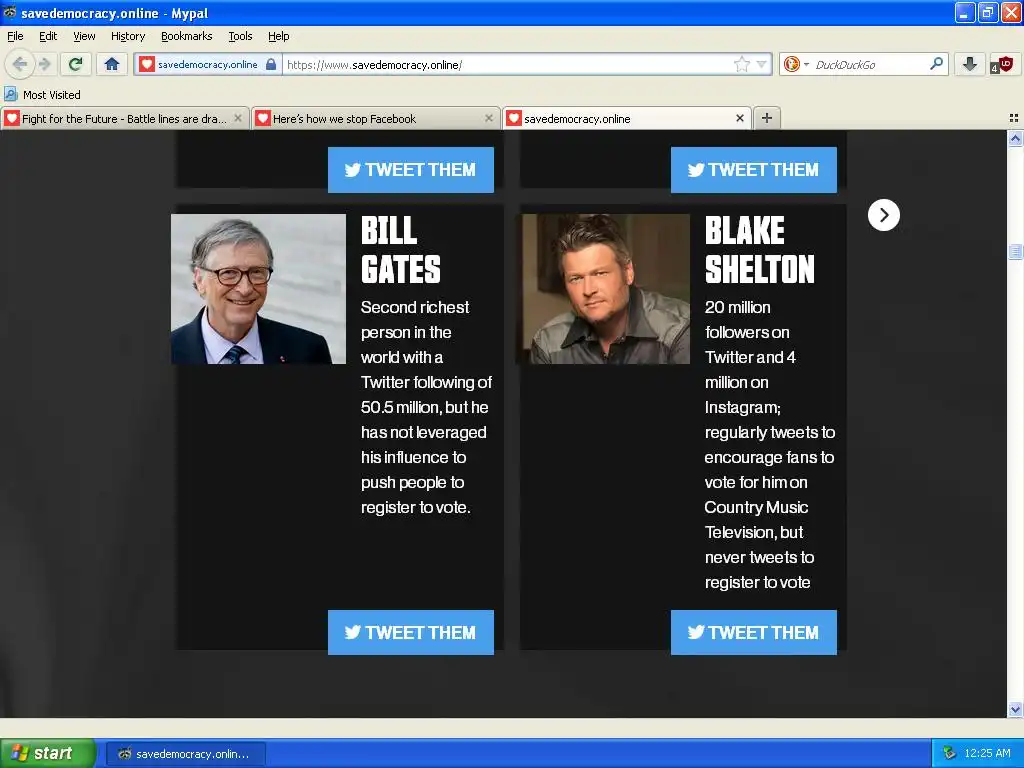
Task: Click Bill Gates photo
Action: click(x=259, y=289)
